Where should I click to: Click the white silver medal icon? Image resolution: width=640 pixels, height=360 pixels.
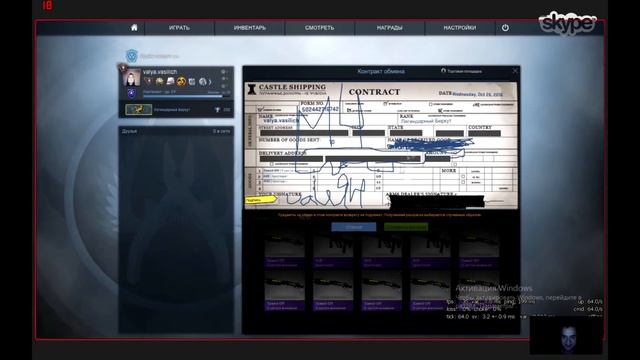click(x=171, y=82)
